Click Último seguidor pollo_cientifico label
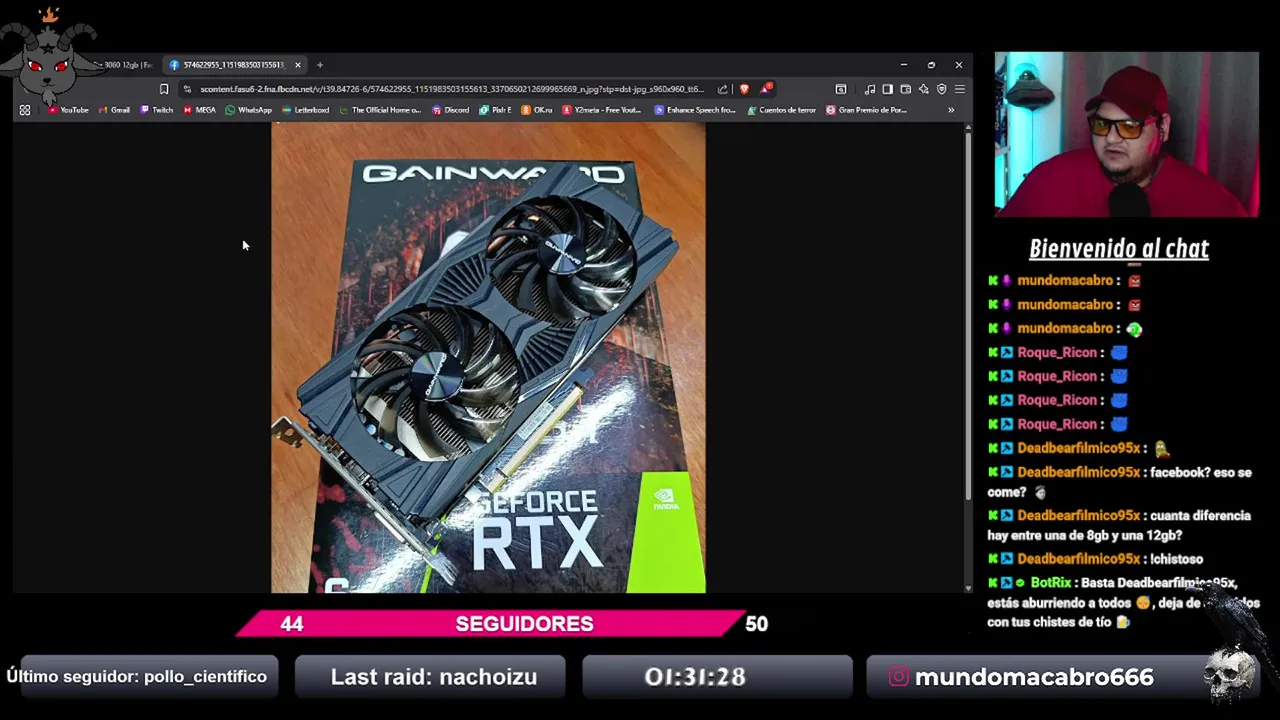The height and width of the screenshot is (720, 1280). point(137,677)
